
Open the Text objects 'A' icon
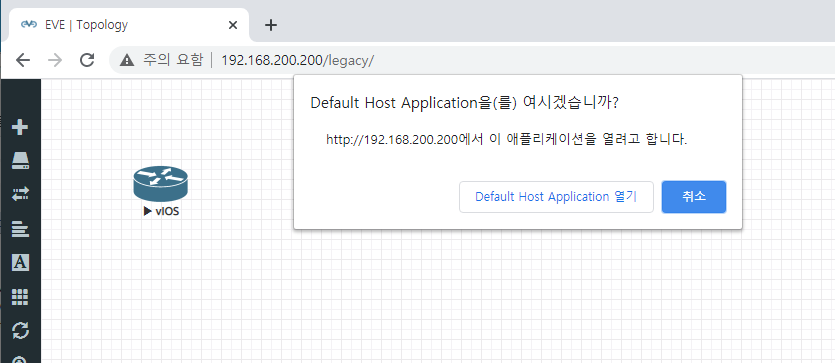click(20, 263)
